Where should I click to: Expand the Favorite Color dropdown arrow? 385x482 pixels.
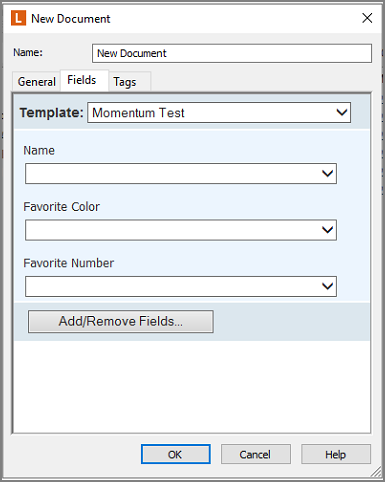tap(328, 230)
